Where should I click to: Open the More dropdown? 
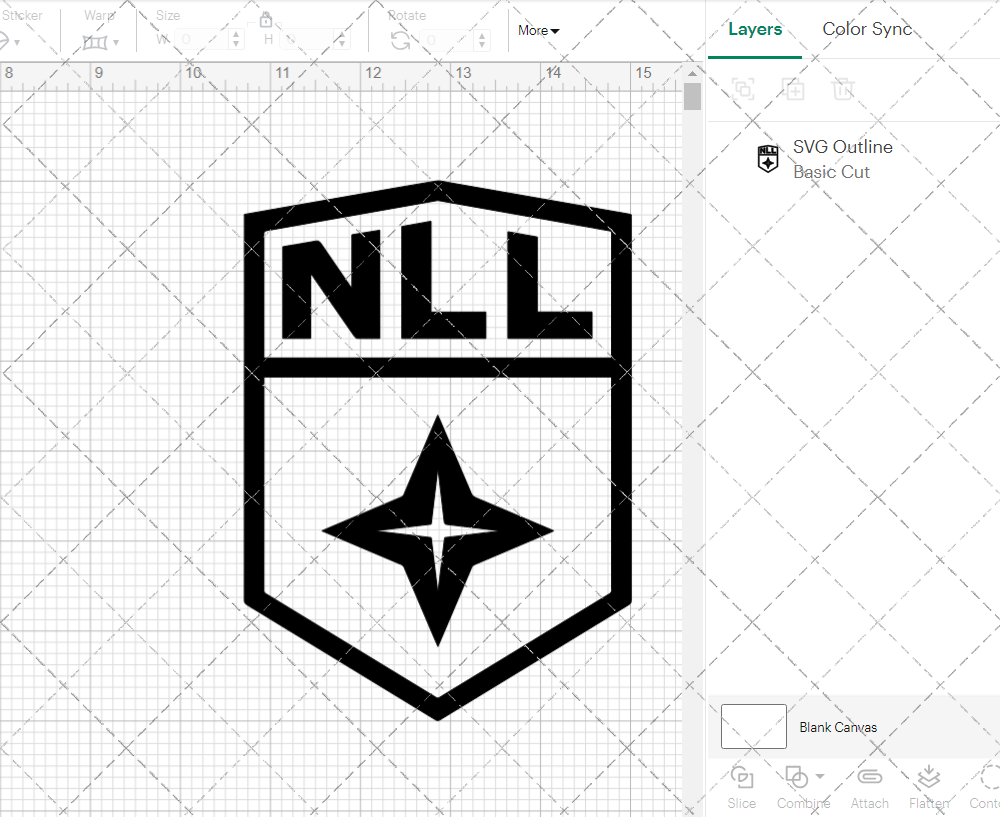click(537, 30)
